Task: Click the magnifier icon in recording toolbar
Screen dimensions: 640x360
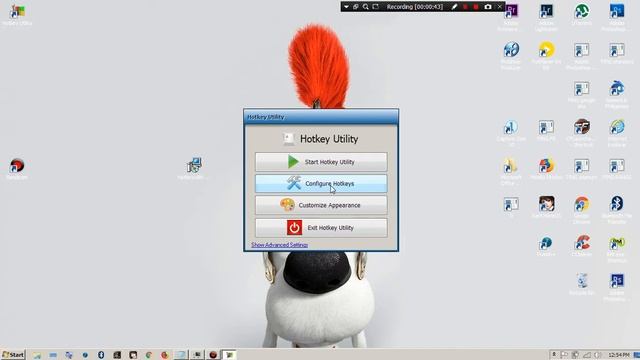Action: 366,7
